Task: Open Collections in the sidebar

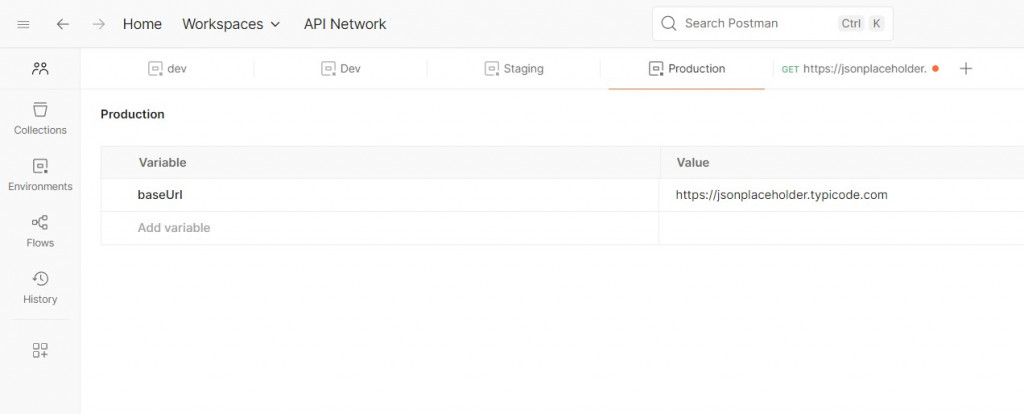Action: point(40,118)
